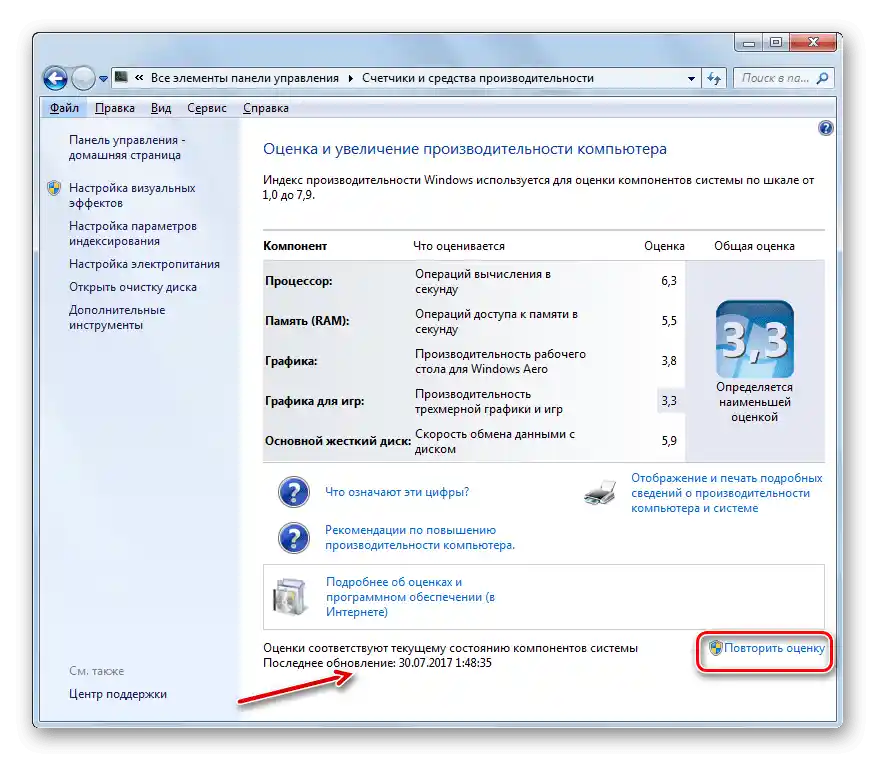Open the Правка menu
Image resolution: width=876 pixels, height=761 pixels.
[115, 108]
